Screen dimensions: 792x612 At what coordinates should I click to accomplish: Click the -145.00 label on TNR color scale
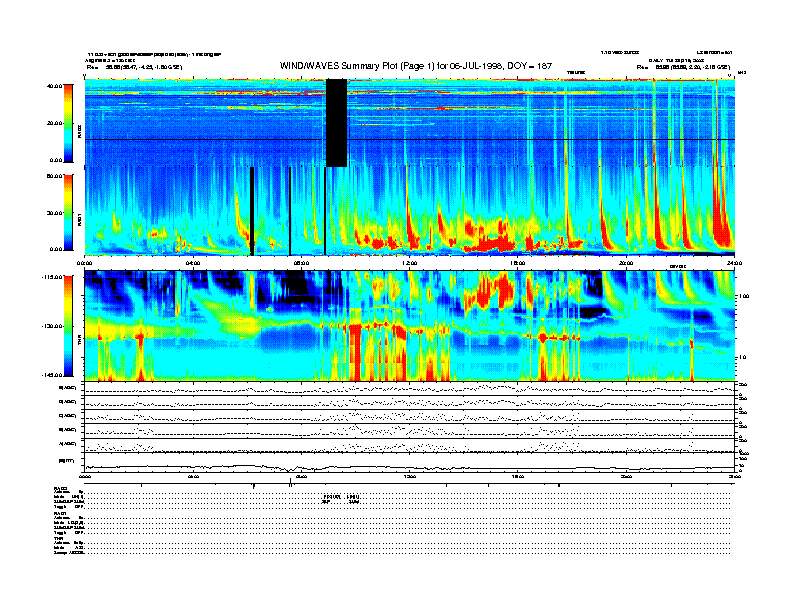point(52,375)
